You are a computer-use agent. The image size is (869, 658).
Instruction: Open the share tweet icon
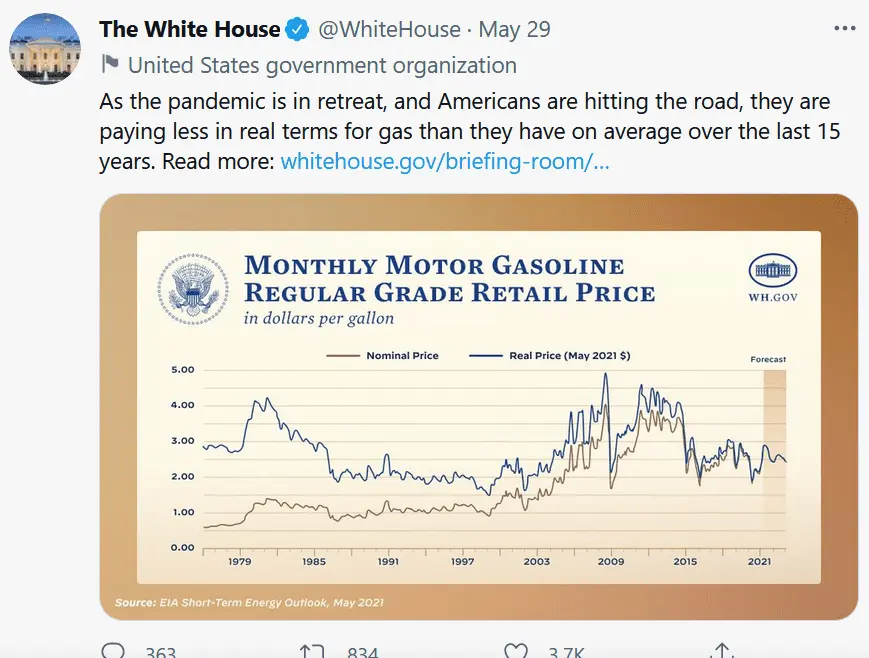tap(722, 652)
